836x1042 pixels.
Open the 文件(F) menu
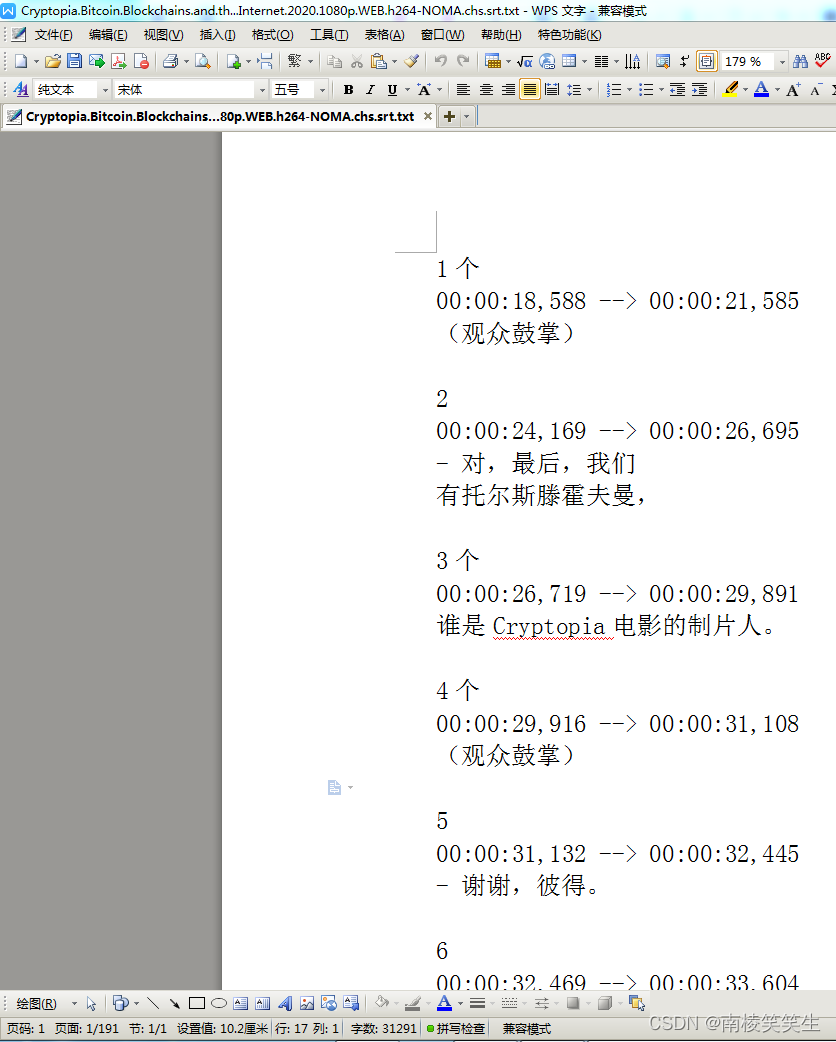(x=53, y=35)
